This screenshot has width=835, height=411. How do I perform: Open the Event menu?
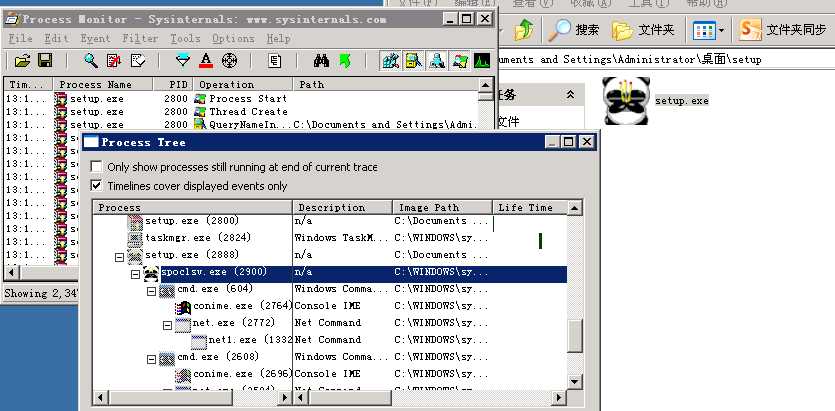(x=95, y=38)
